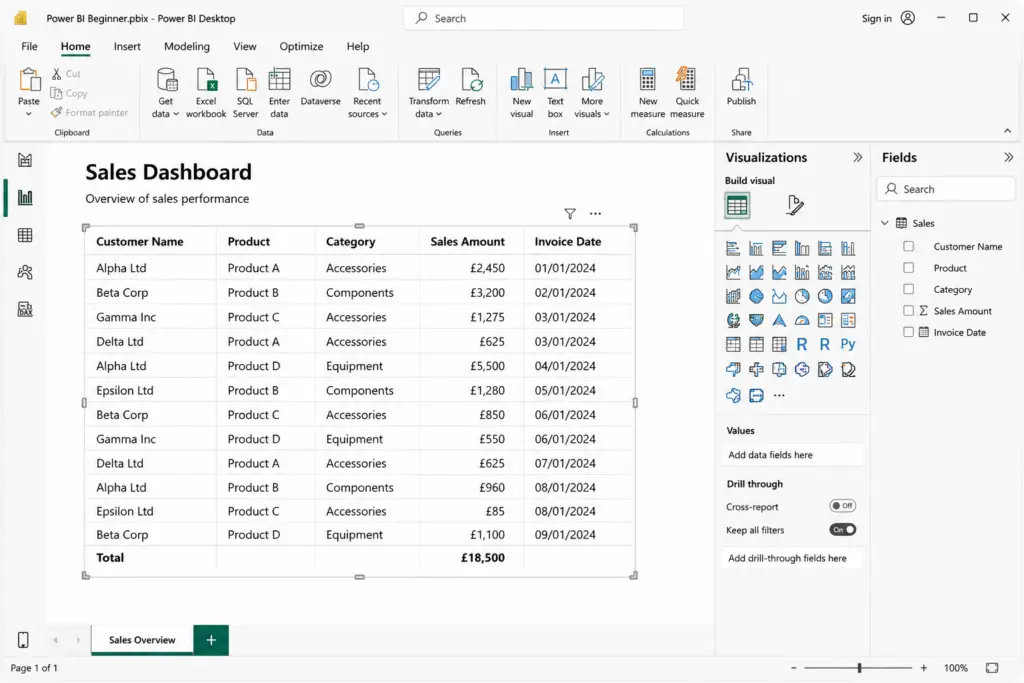
Task: Check the Sales Amount field
Action: (908, 311)
